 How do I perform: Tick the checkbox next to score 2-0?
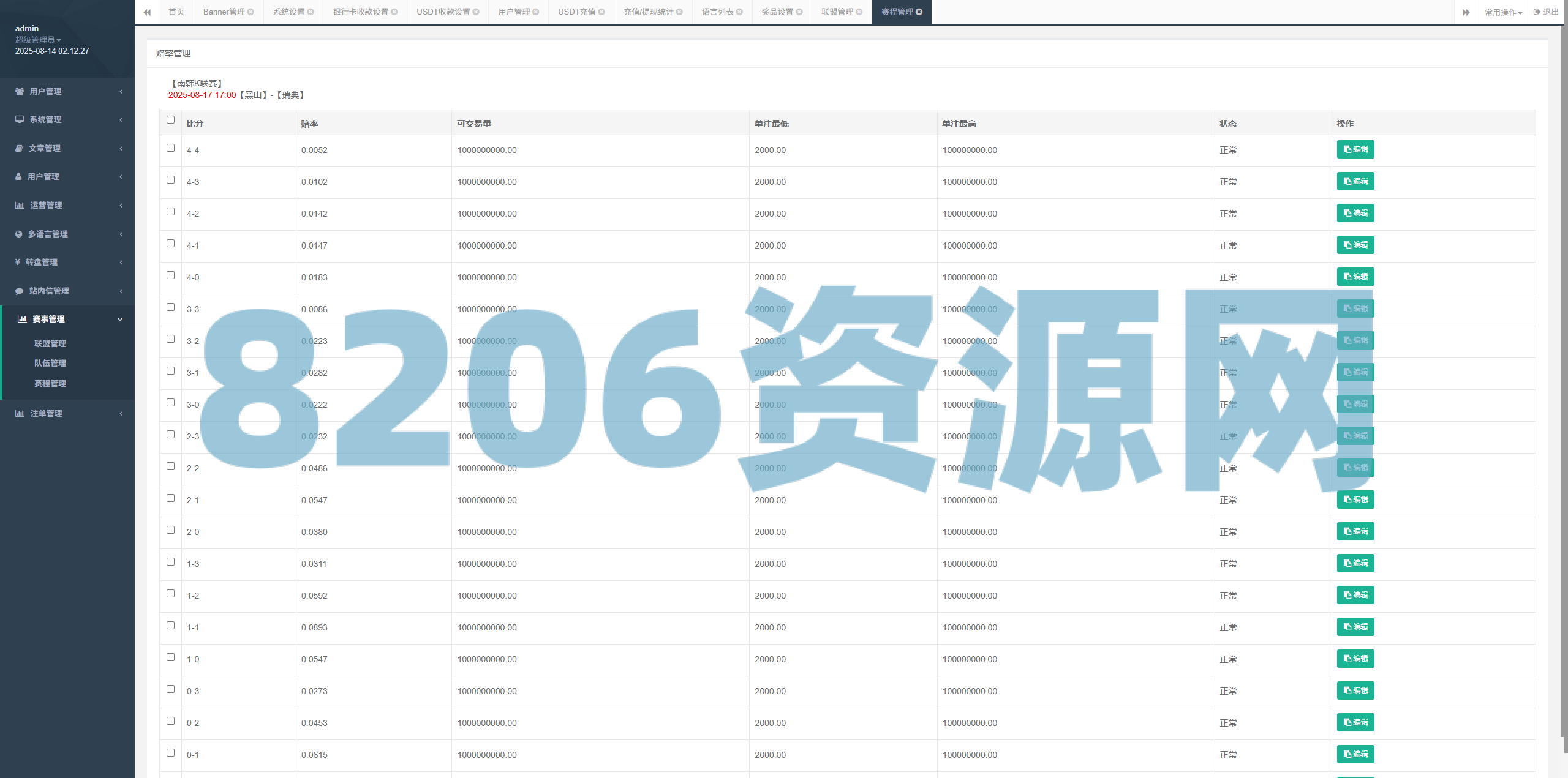click(170, 529)
